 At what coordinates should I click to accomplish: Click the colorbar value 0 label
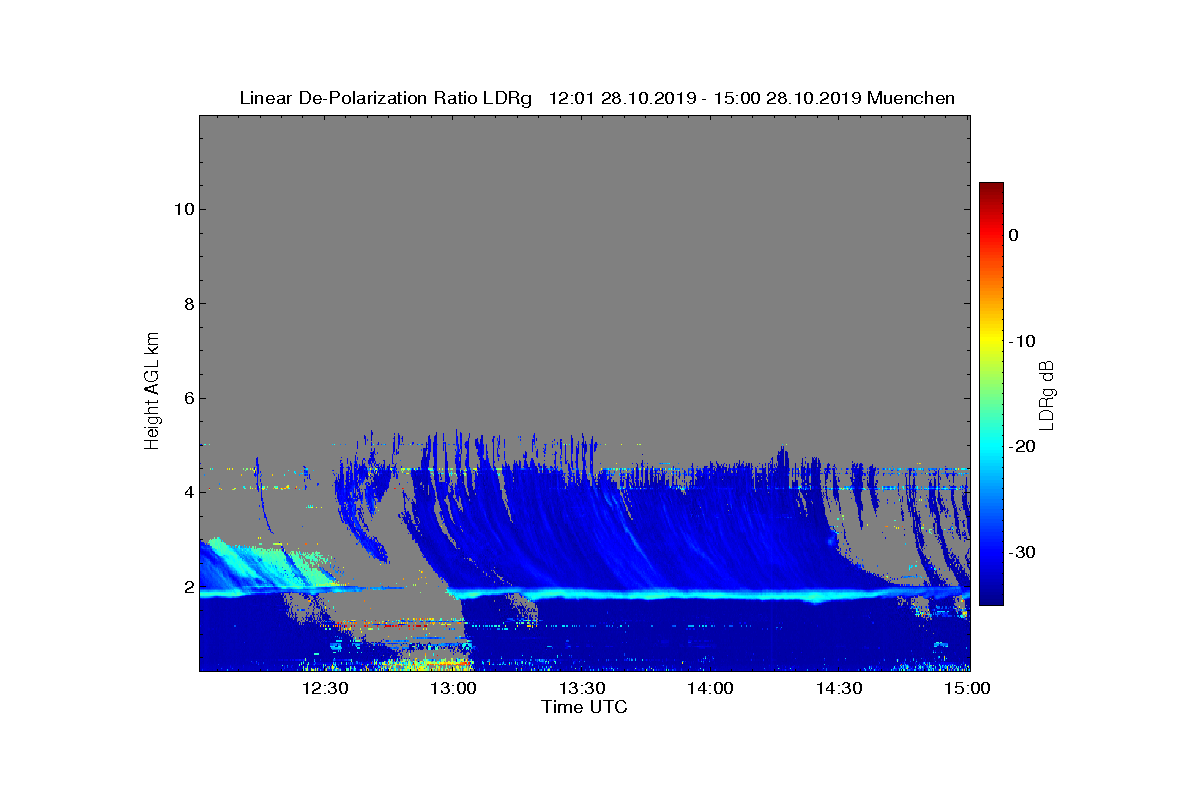1013,235
